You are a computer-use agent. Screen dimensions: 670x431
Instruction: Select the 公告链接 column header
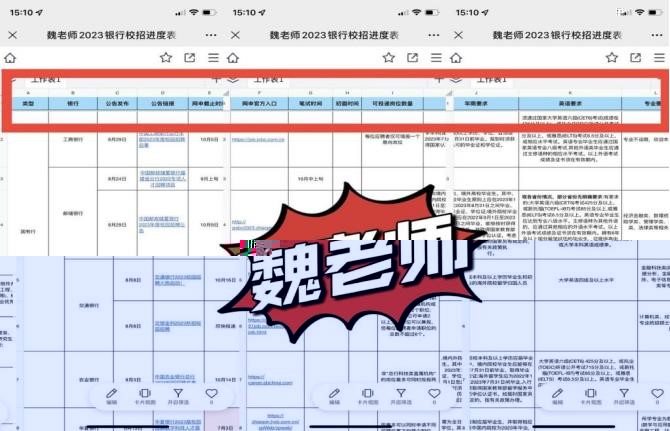click(163, 103)
